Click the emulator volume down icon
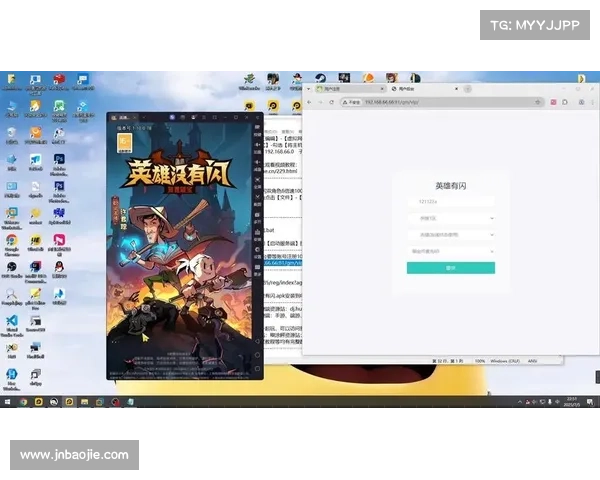 258,165
